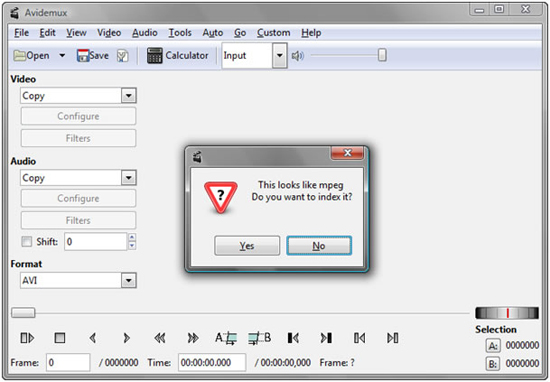Enable the audio Shift checkbox
This screenshot has height=382, width=550.
coord(27,242)
